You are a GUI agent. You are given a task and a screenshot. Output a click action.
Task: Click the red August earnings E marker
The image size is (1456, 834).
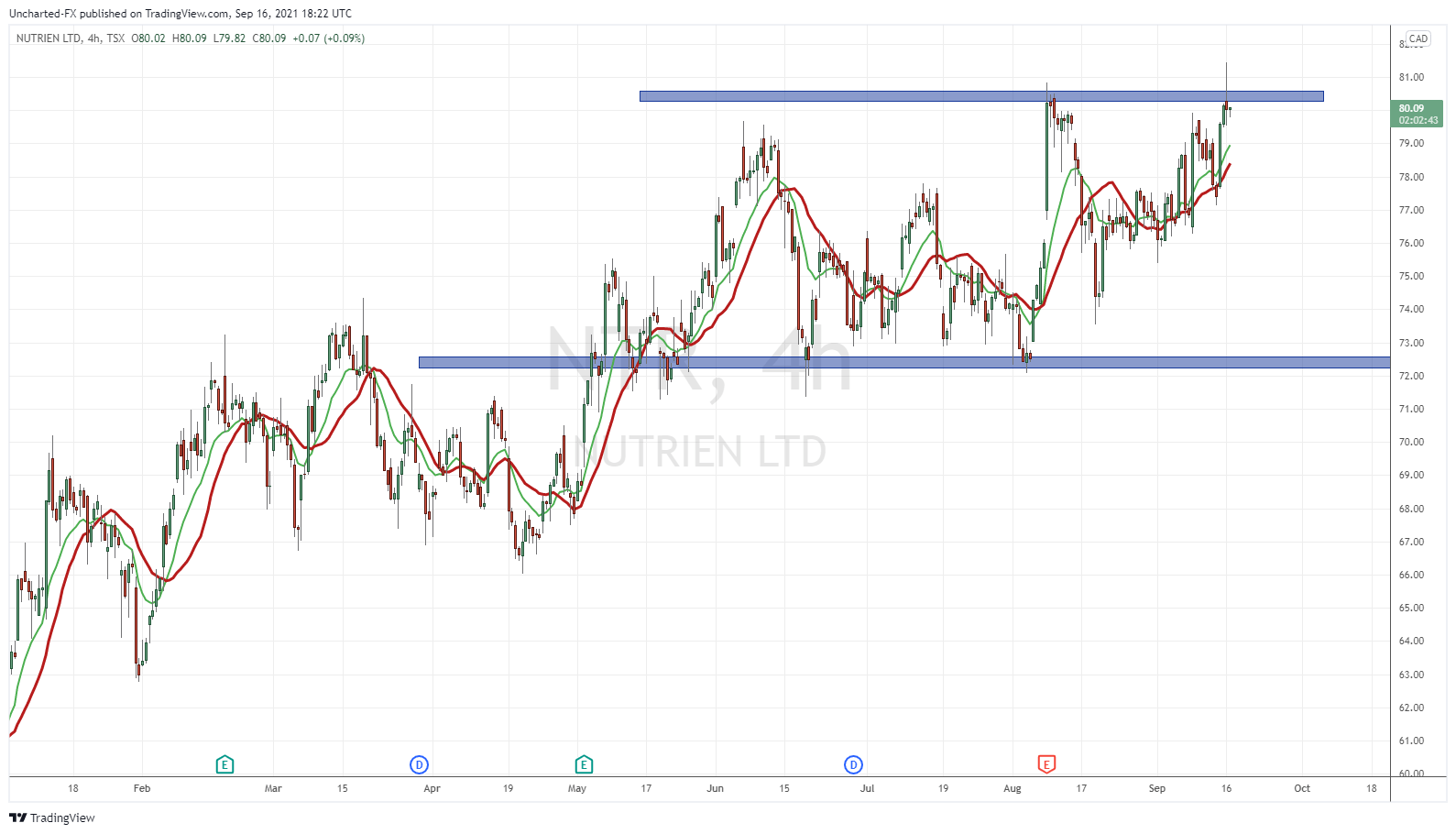coord(1046,764)
